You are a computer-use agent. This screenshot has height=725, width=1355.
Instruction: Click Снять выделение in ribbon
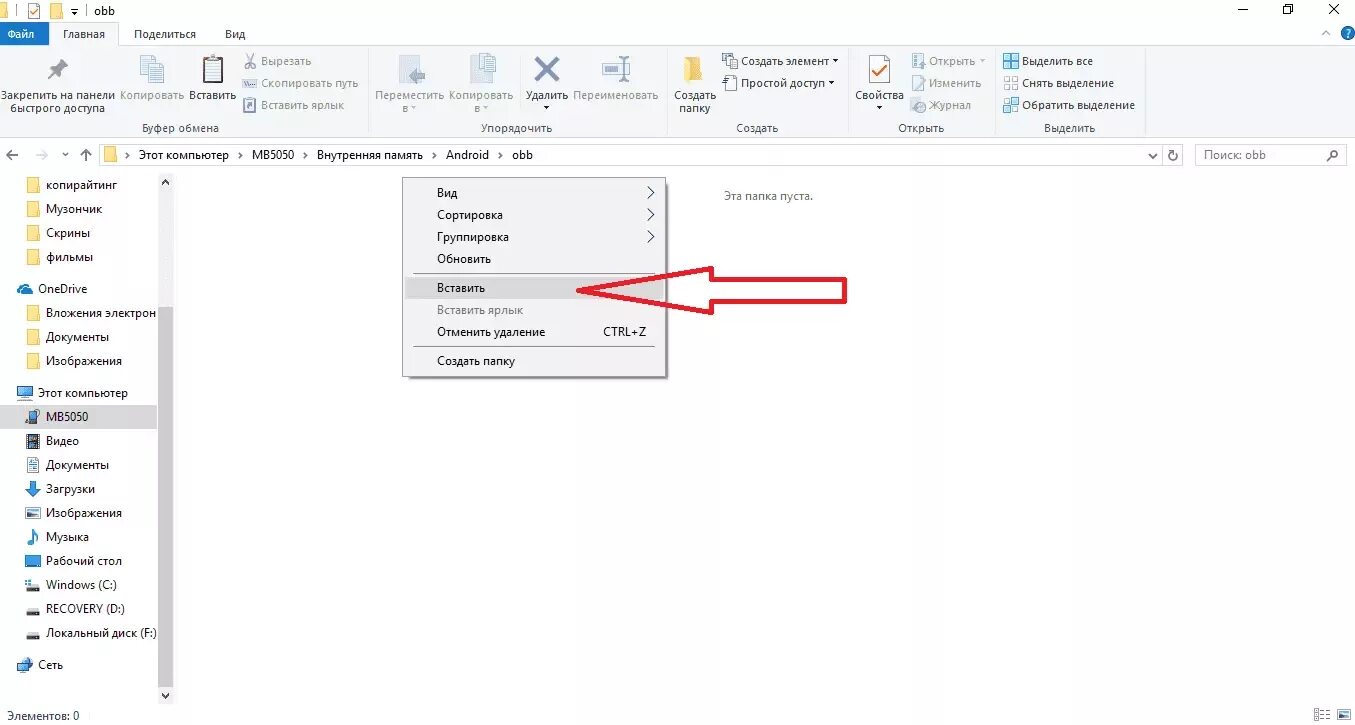(x=1058, y=83)
